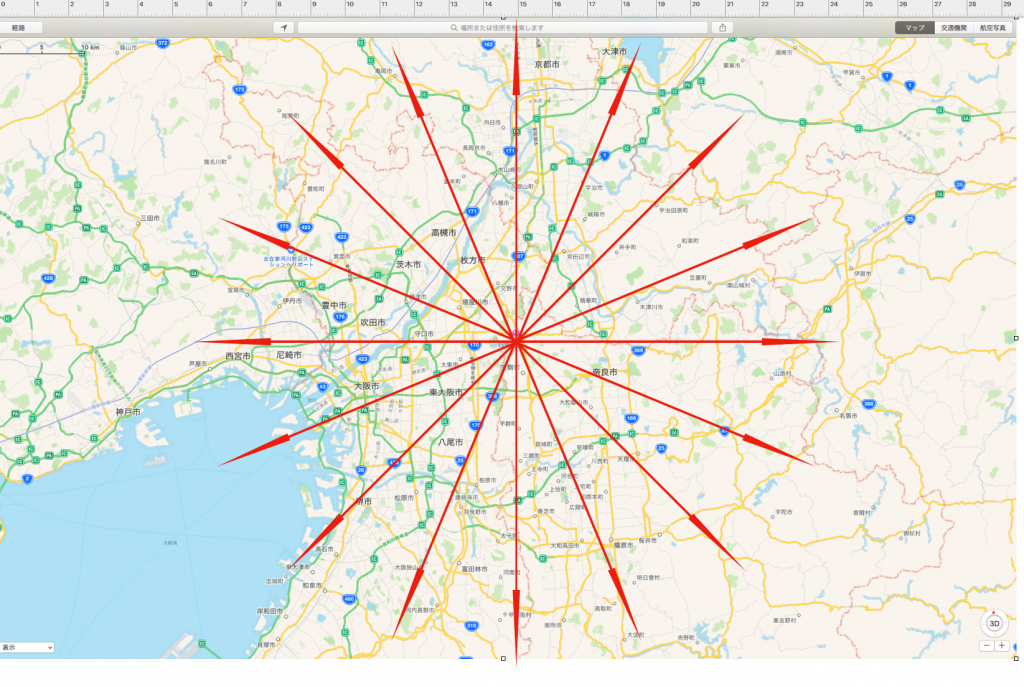Zoom in with the plus button

(1002, 646)
